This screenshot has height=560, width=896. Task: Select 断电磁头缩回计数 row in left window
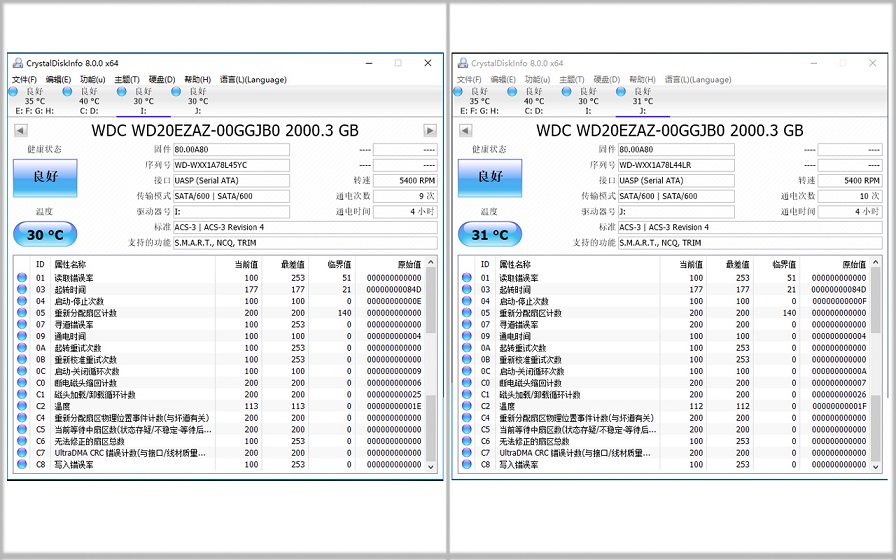tap(219, 383)
